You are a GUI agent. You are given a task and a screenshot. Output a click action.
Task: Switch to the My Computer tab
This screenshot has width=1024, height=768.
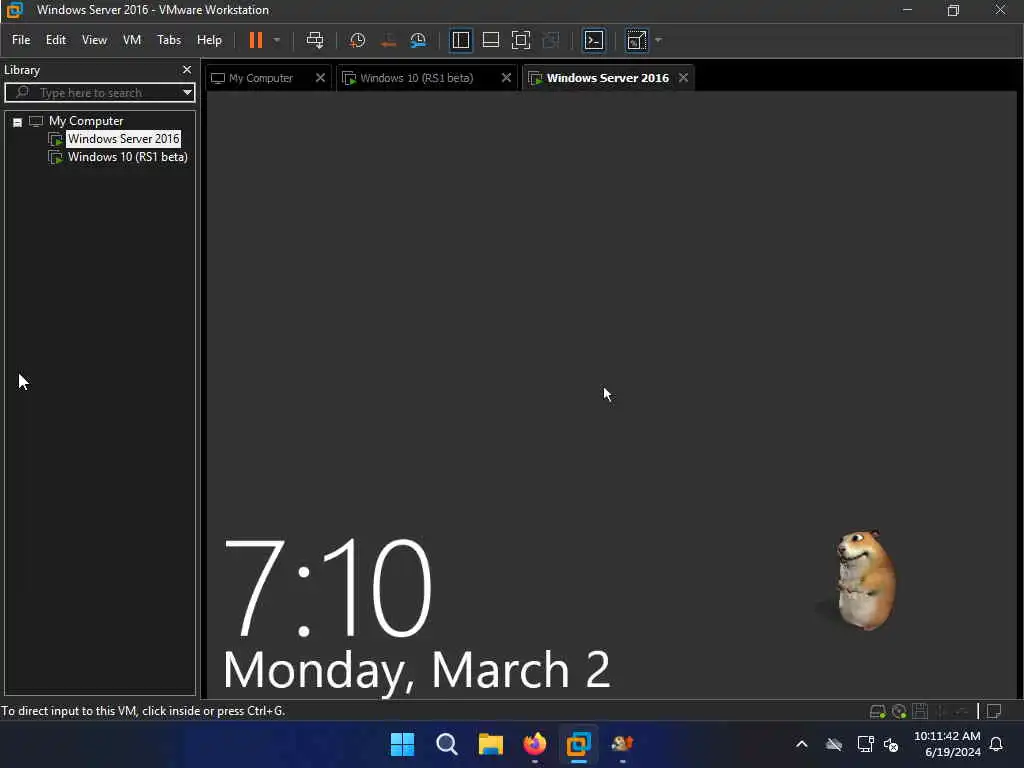(261, 78)
